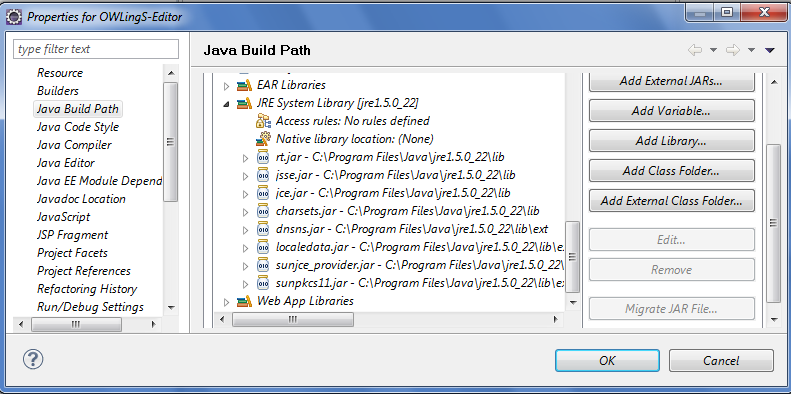791x394 pixels.
Task: Click the library tree horizontal scrollbar thumb
Action: (x=293, y=319)
